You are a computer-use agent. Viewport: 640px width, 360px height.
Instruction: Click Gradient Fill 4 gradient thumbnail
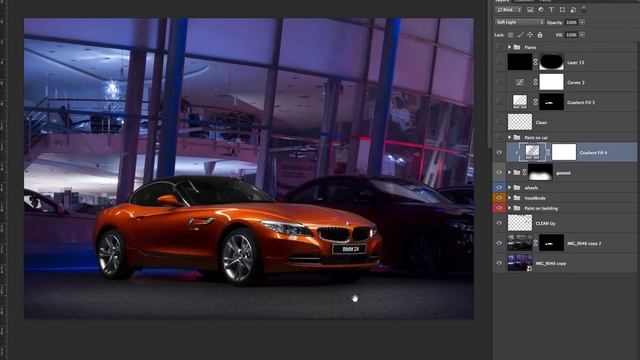[x=532, y=152]
